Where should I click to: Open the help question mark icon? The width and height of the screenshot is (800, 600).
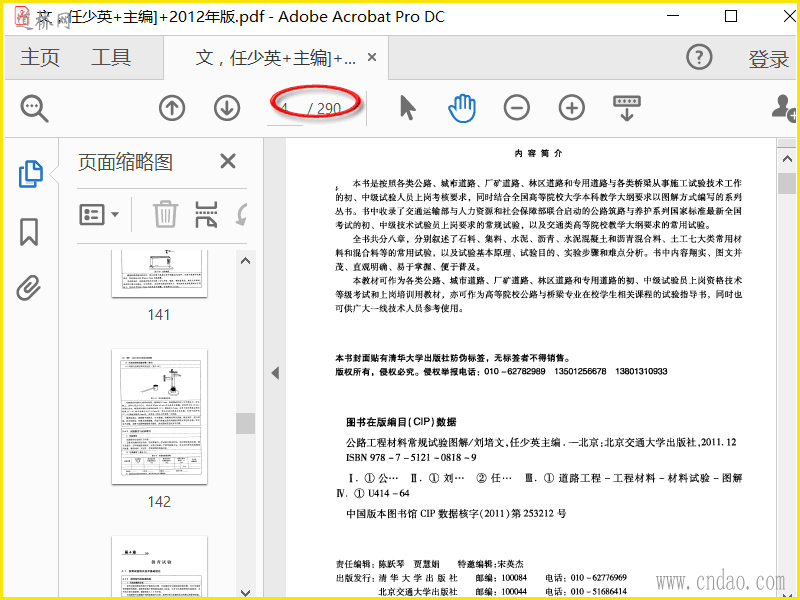click(x=699, y=57)
